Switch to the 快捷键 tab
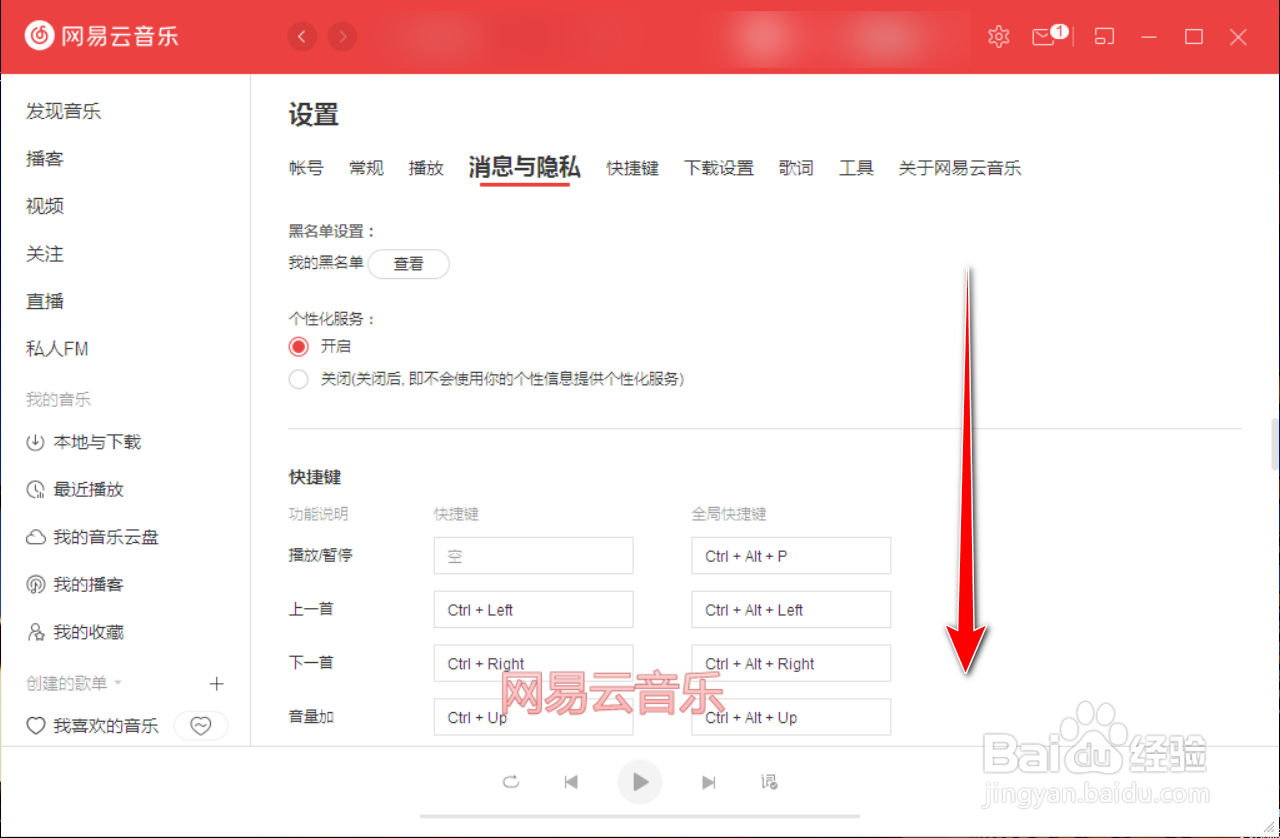Image resolution: width=1280 pixels, height=838 pixels. pyautogui.click(x=633, y=168)
